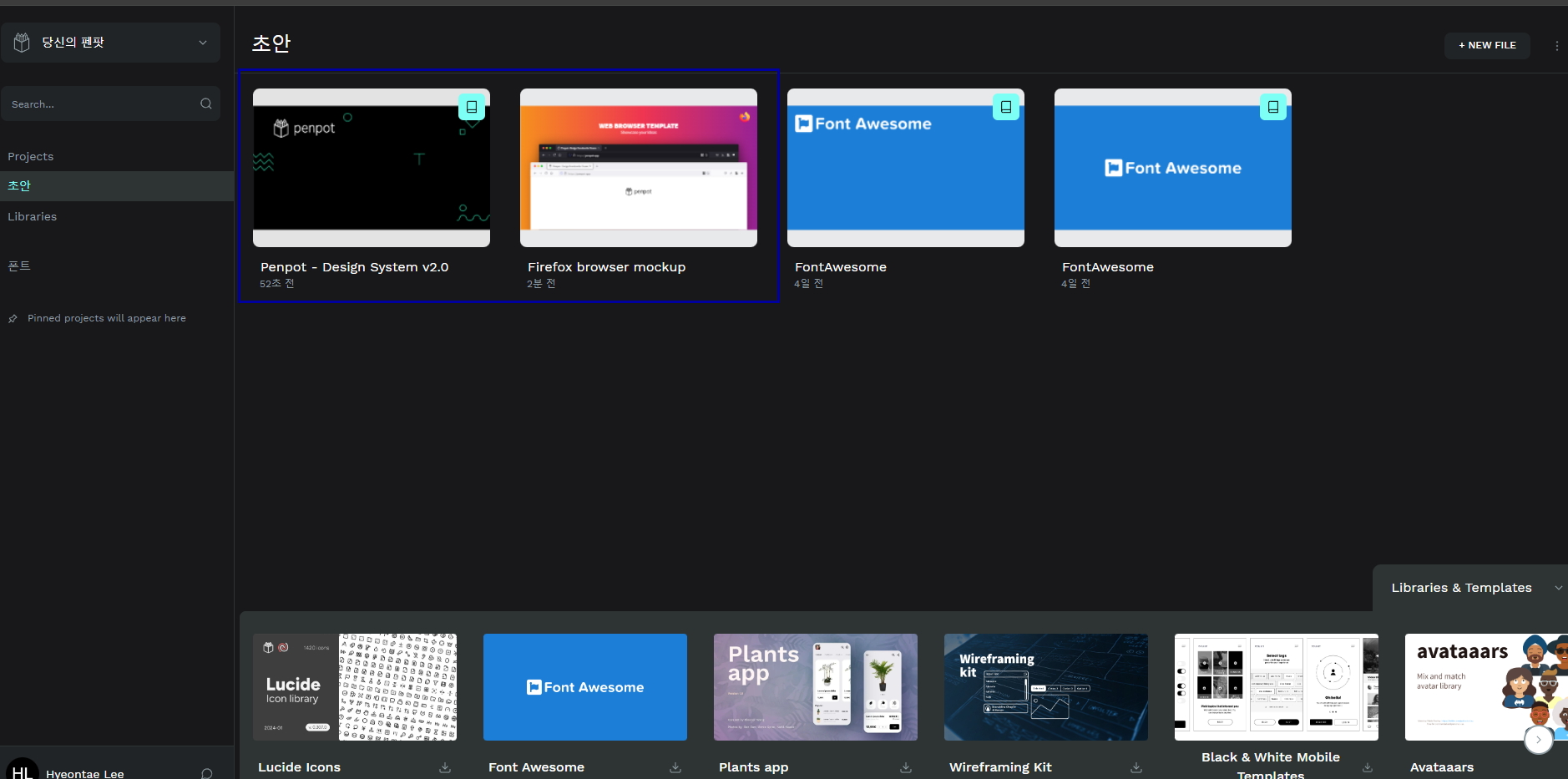Click the 2분 전 timestamp text
This screenshot has width=1568, height=779.
pos(541,284)
